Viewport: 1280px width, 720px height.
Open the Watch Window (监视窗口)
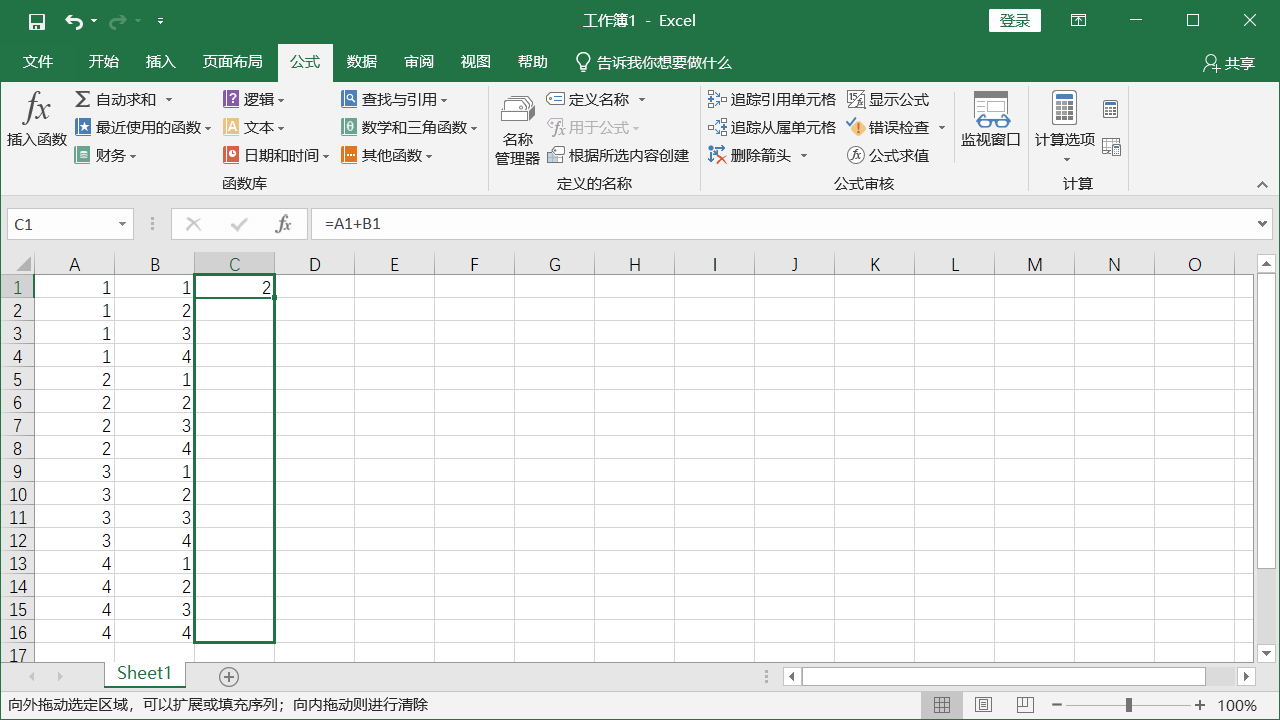tap(990, 120)
